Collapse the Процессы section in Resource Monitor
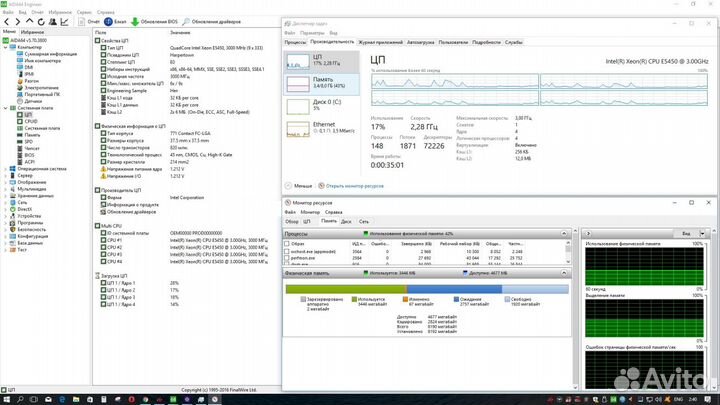This screenshot has height=405, width=720. tap(564, 234)
